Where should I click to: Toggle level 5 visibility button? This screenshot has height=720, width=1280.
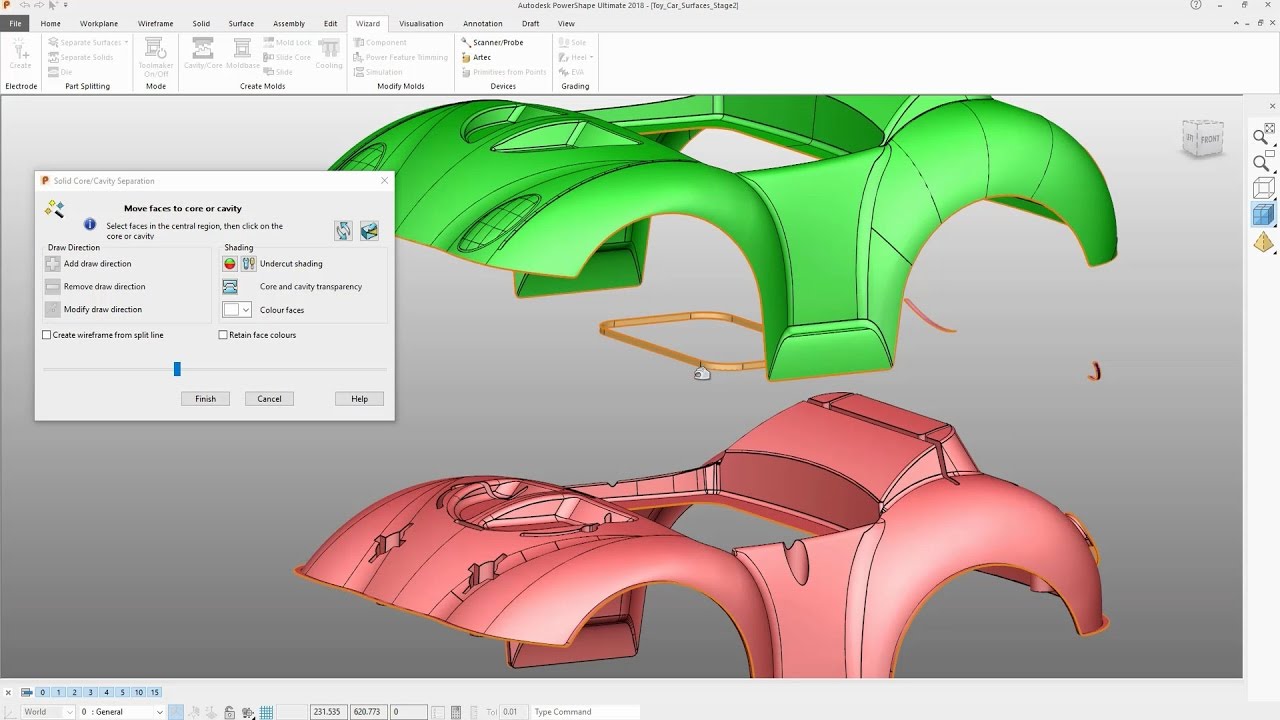coord(122,692)
